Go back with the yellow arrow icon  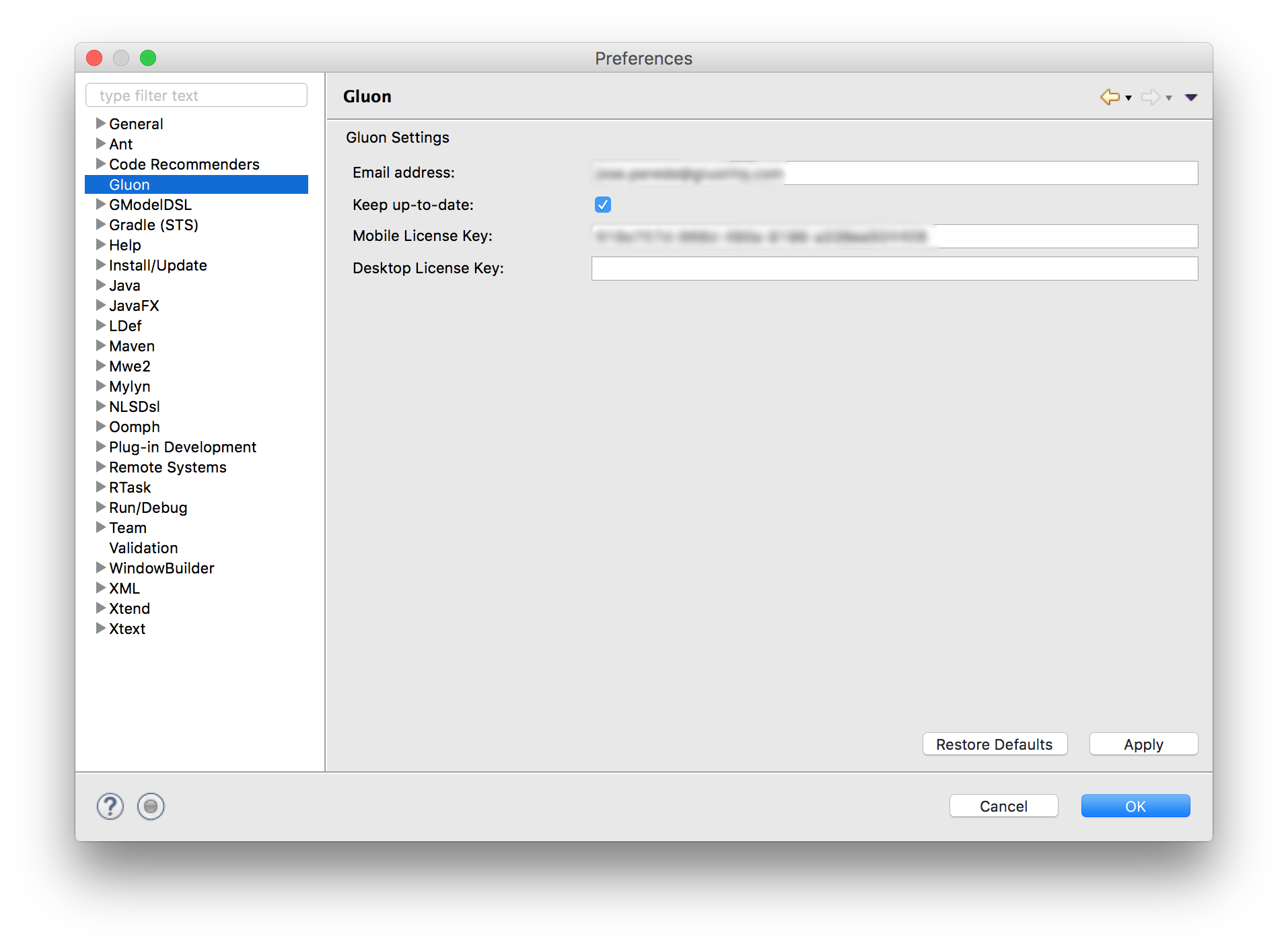click(1110, 97)
